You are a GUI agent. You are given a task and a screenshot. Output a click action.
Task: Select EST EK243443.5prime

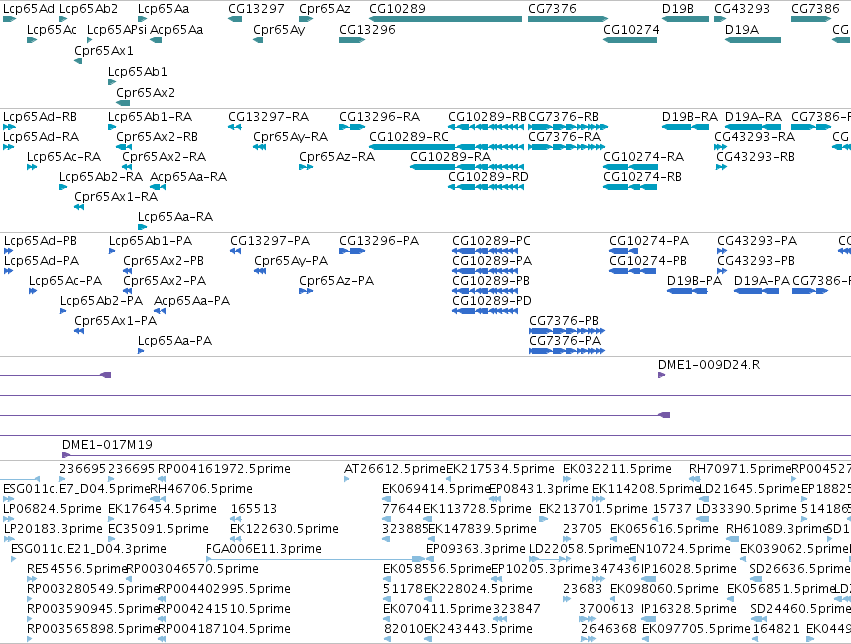(x=478, y=629)
